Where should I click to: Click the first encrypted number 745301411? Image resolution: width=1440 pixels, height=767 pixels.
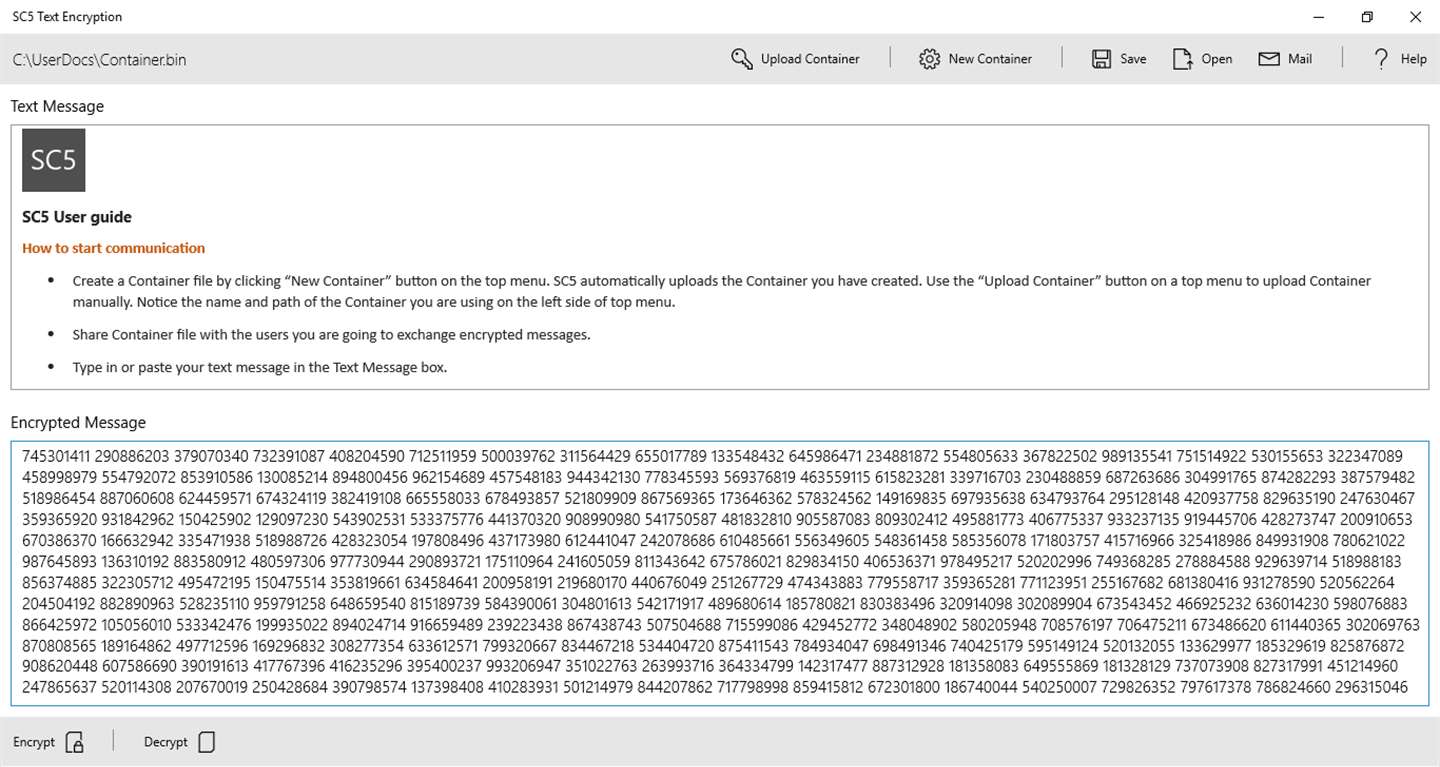coord(56,455)
